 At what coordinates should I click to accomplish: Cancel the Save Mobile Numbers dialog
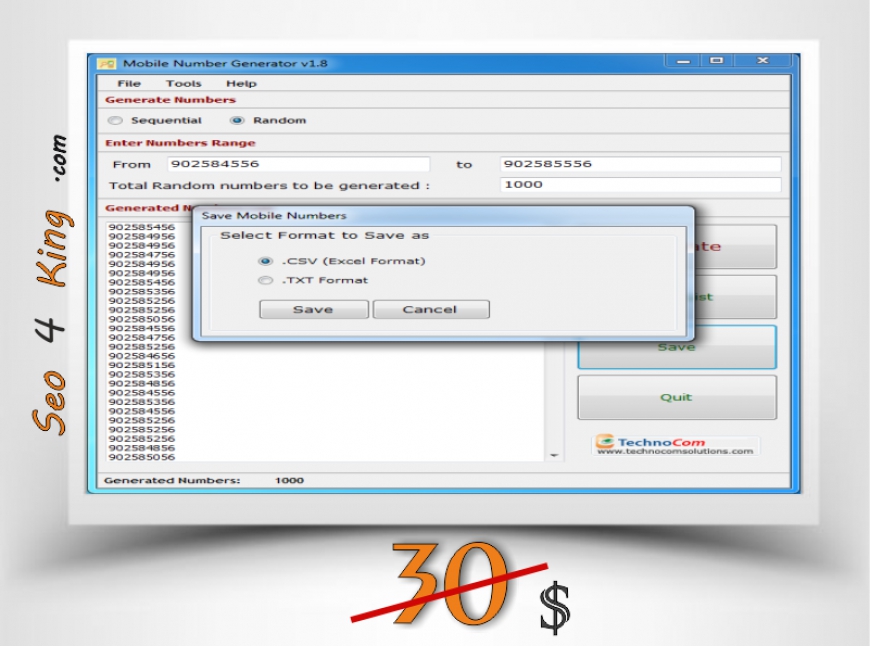click(431, 309)
